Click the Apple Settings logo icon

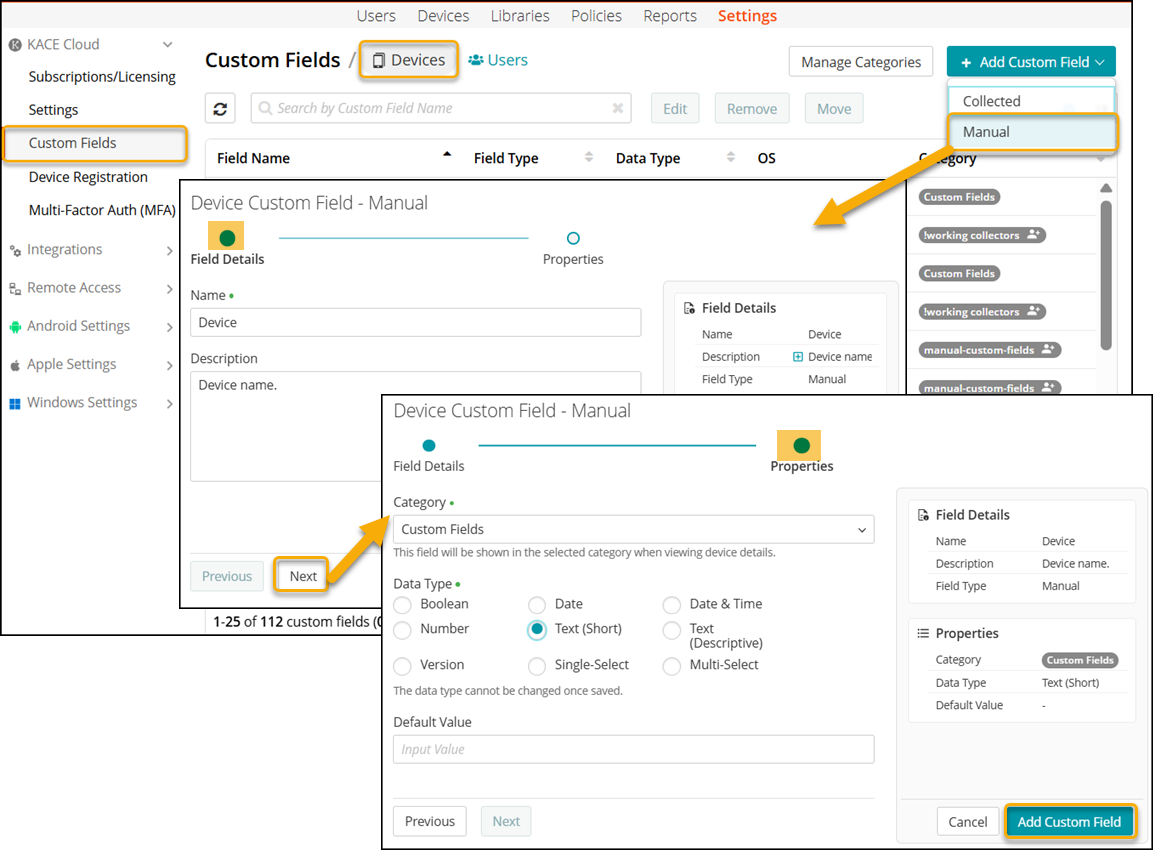tap(15, 365)
